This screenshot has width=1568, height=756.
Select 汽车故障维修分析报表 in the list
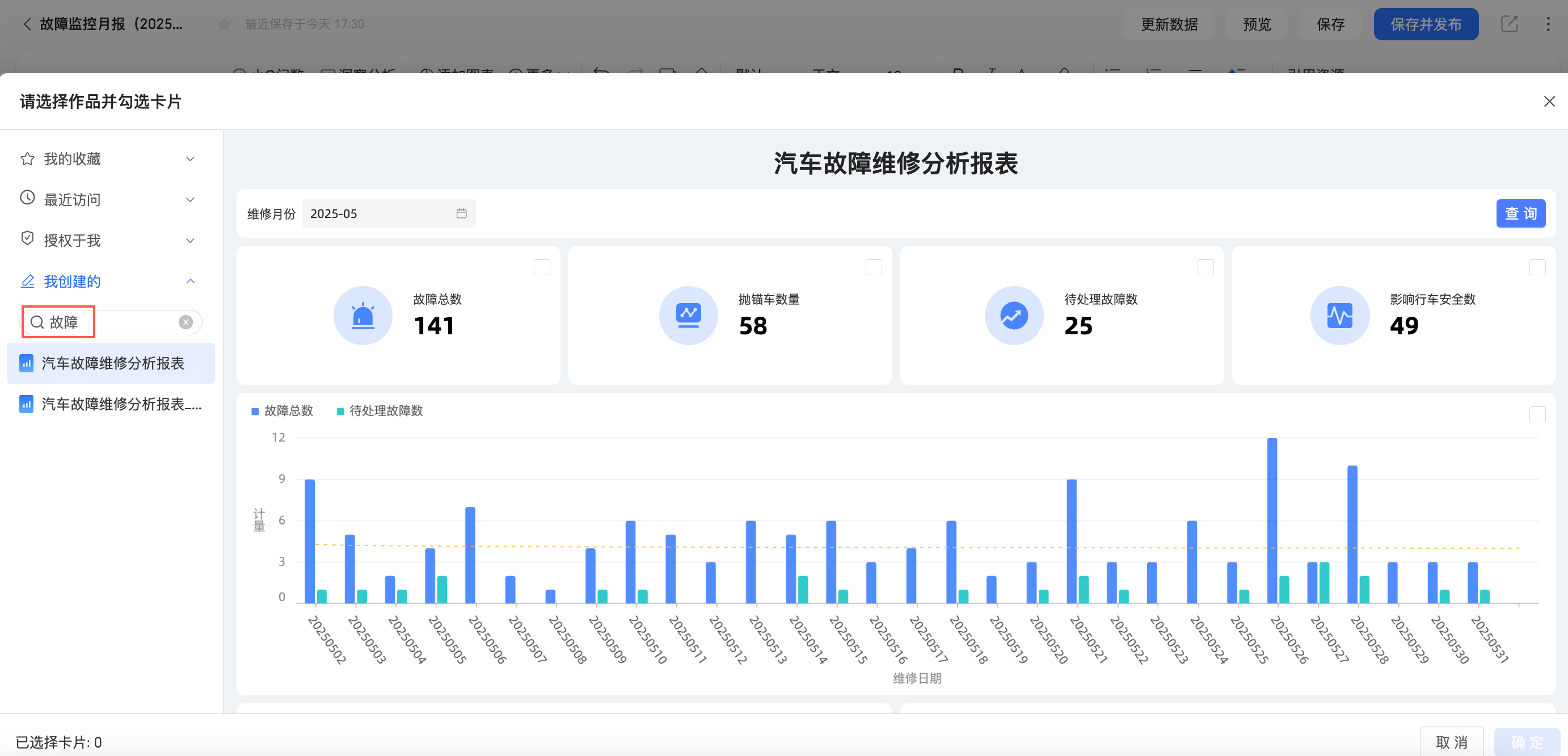tap(111, 363)
